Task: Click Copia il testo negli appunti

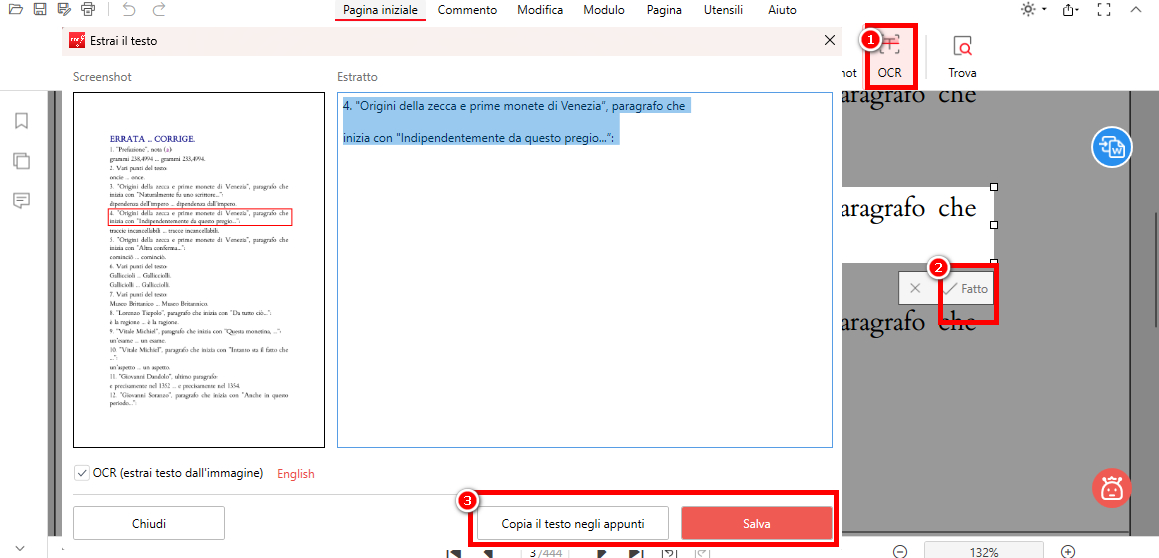Action: [573, 524]
